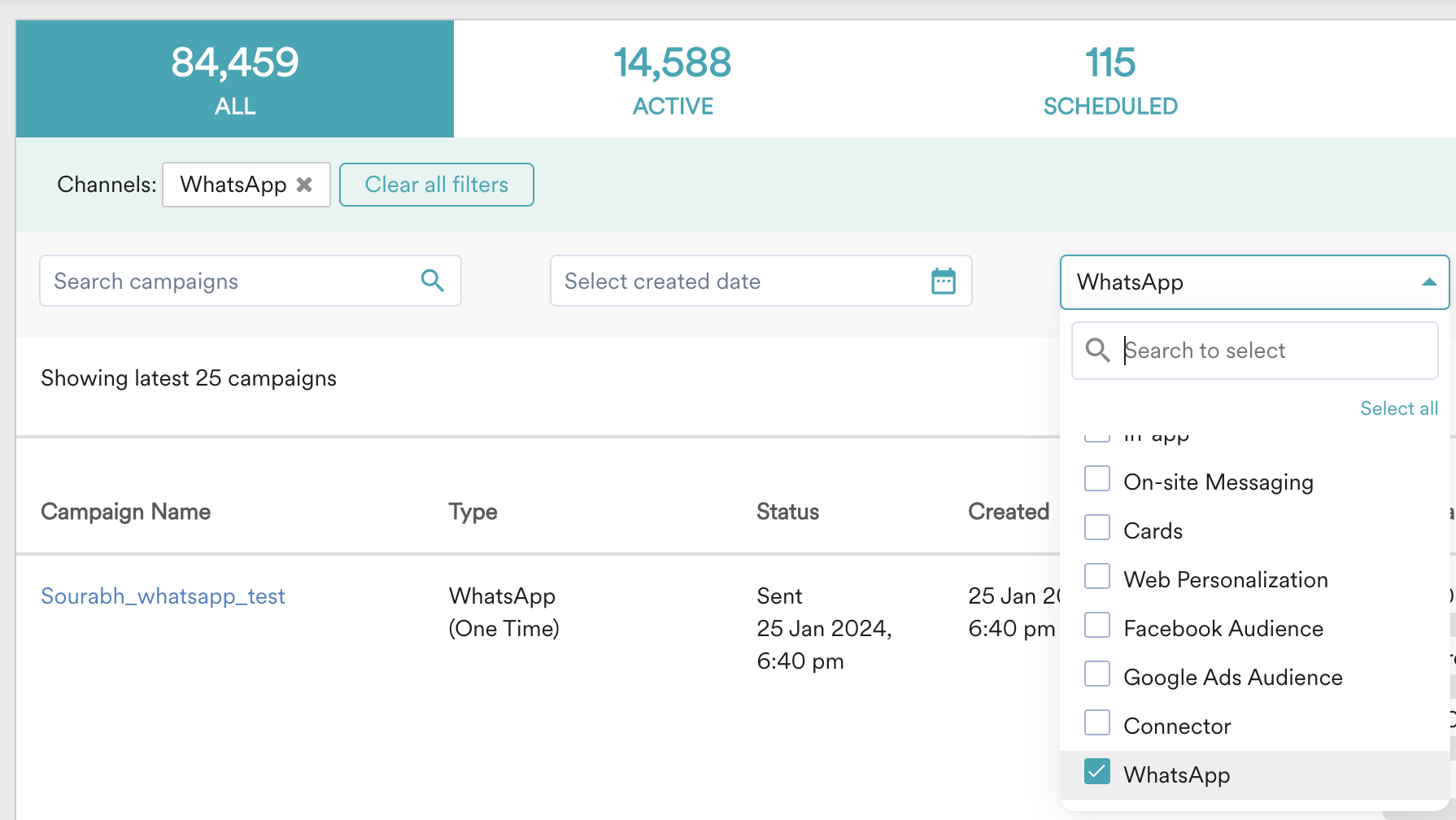
Task: Open the calendar icon for created date
Action: pyautogui.click(x=943, y=281)
